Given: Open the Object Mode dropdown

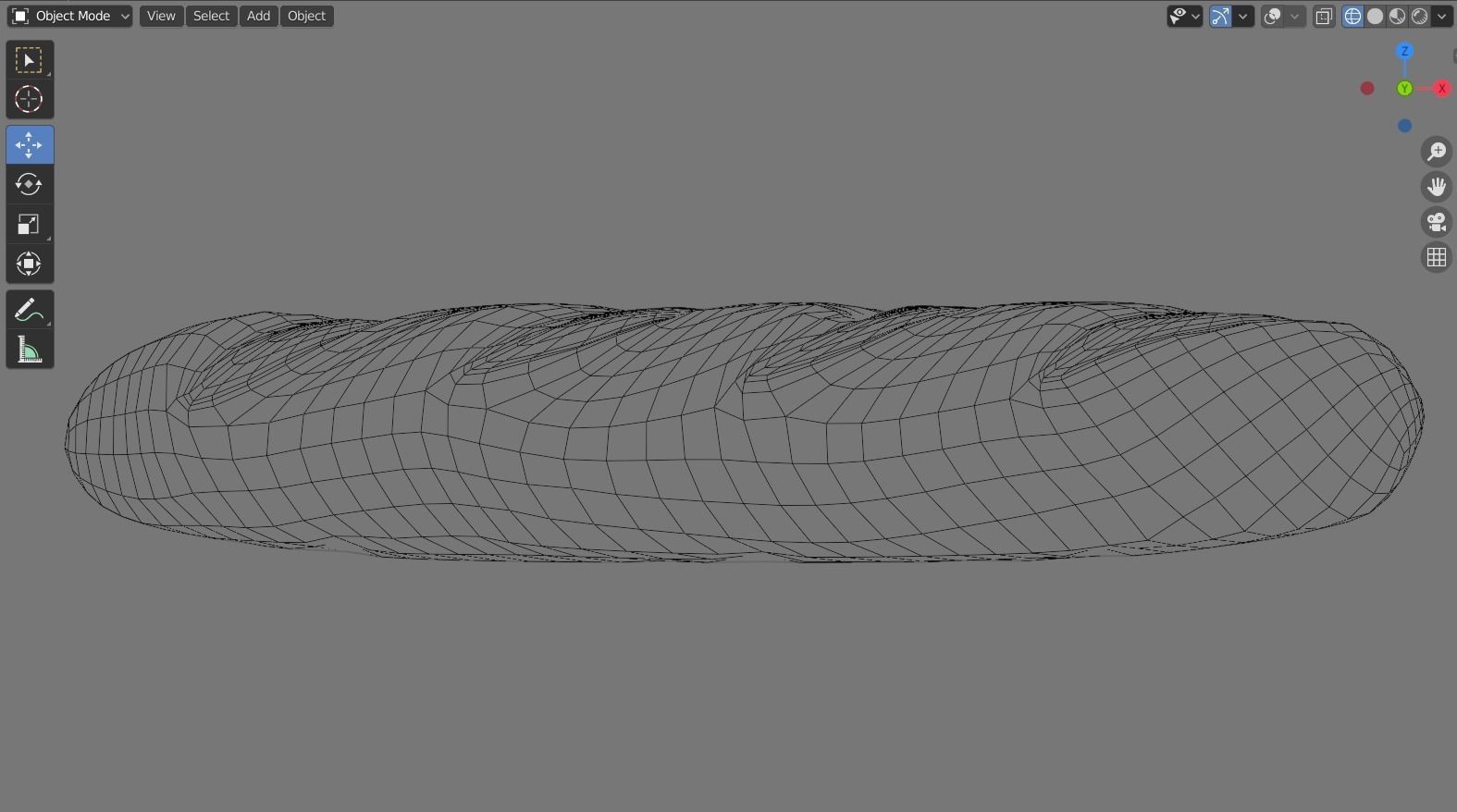Looking at the screenshot, I should tap(70, 16).
